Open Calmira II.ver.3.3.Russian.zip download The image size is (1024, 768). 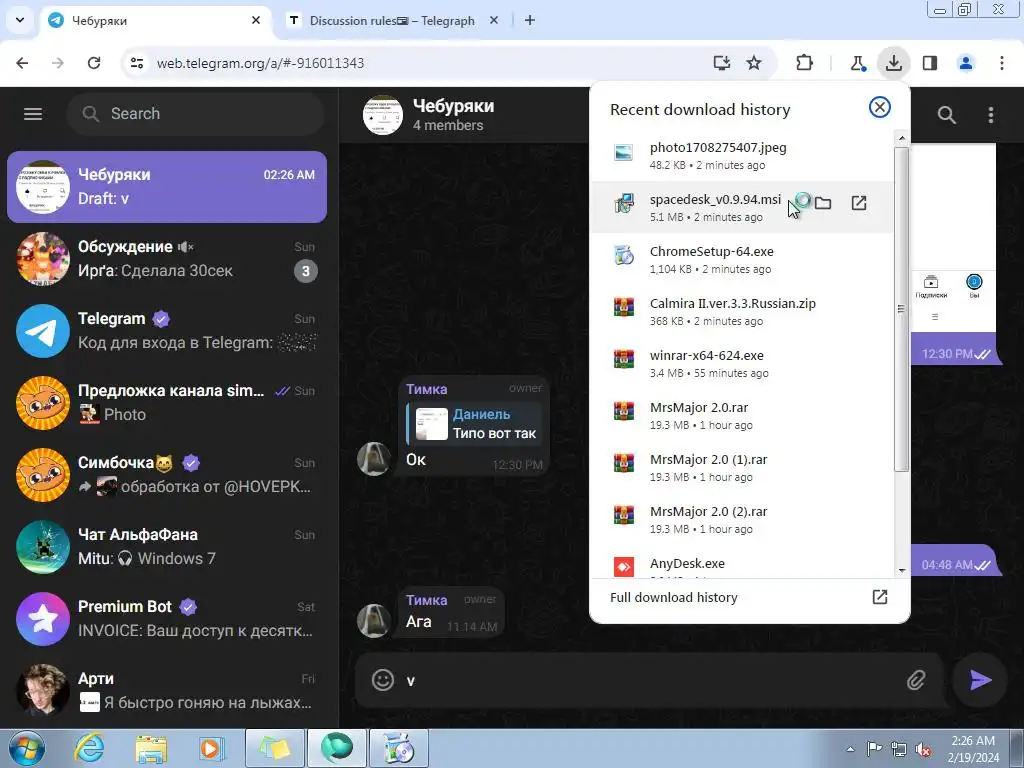tap(741, 312)
